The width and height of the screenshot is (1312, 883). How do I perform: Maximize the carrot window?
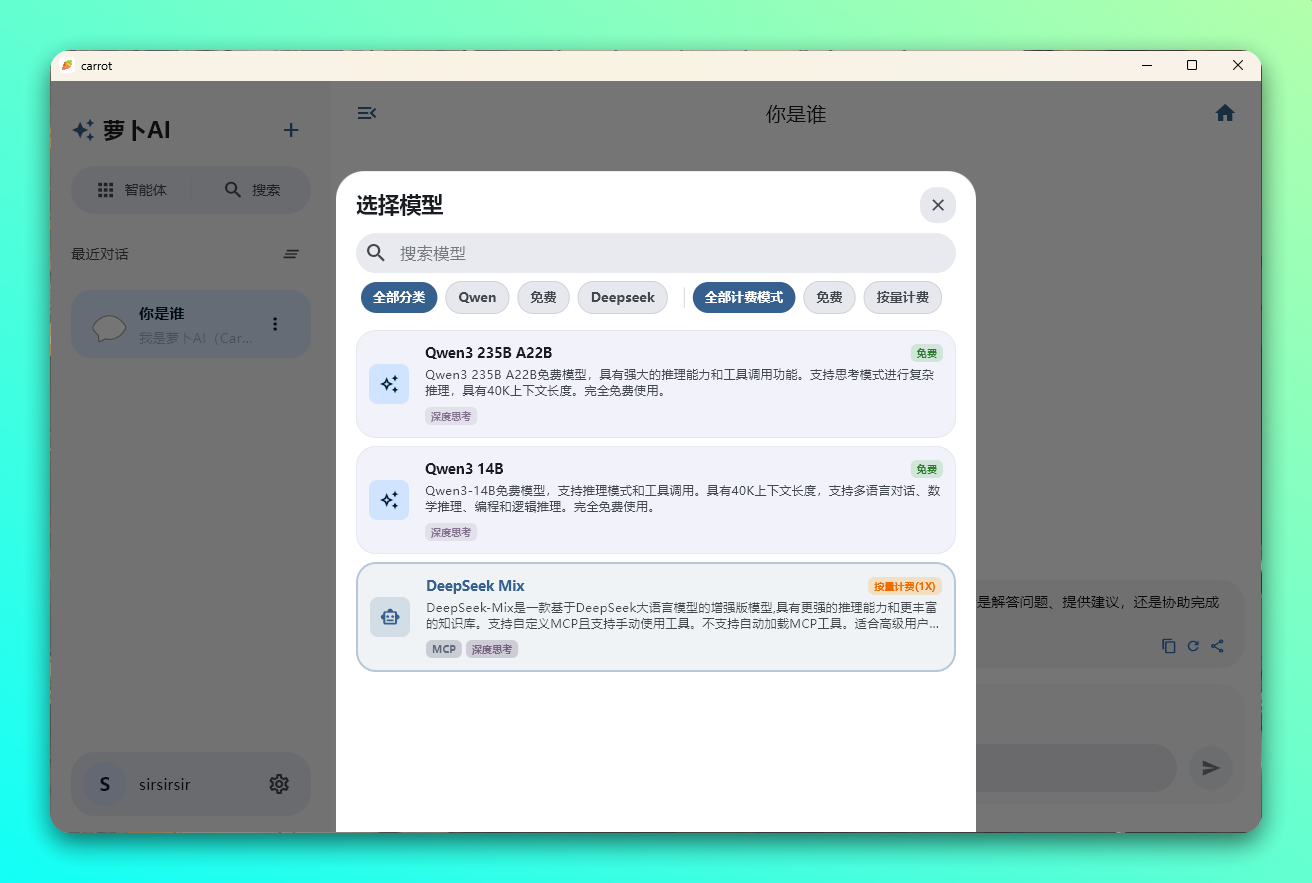tap(1192, 65)
